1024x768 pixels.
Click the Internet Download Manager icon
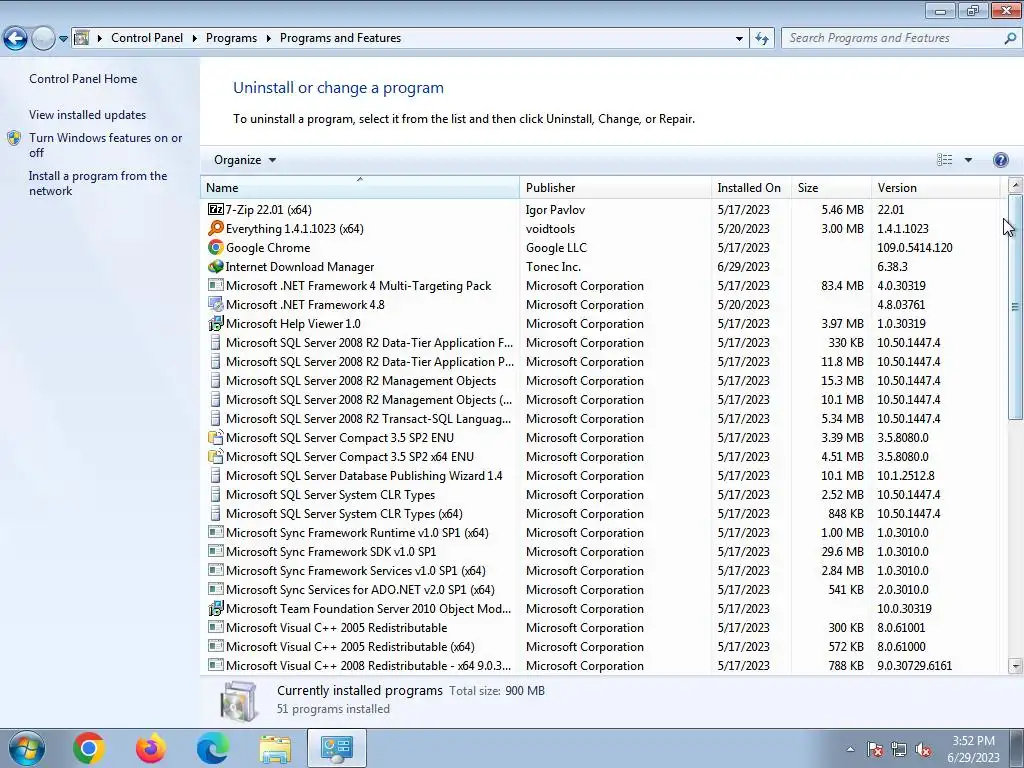coord(216,266)
